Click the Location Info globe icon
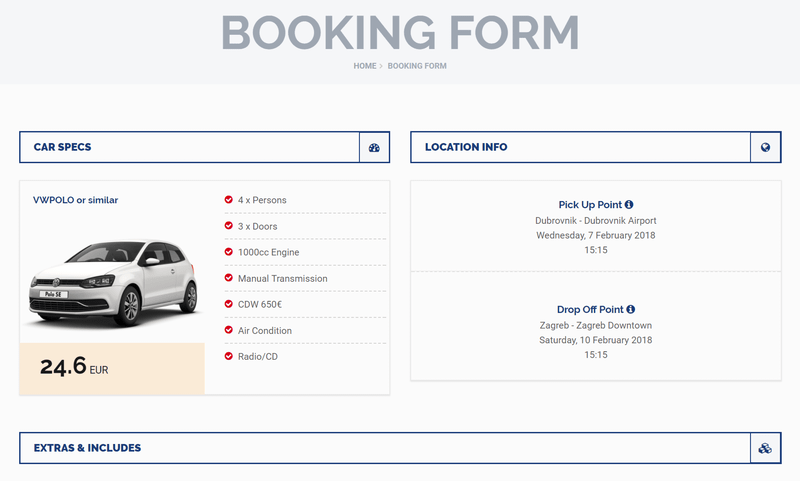 pyautogui.click(x=765, y=148)
